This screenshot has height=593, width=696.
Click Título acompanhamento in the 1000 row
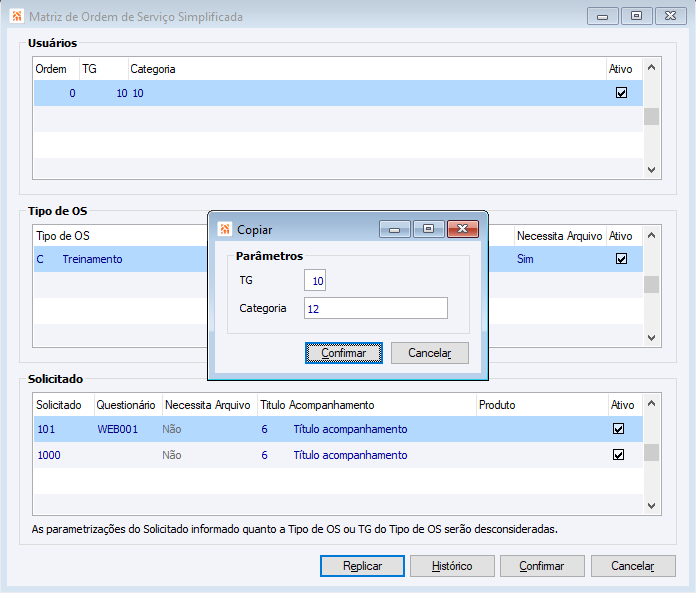coord(350,455)
